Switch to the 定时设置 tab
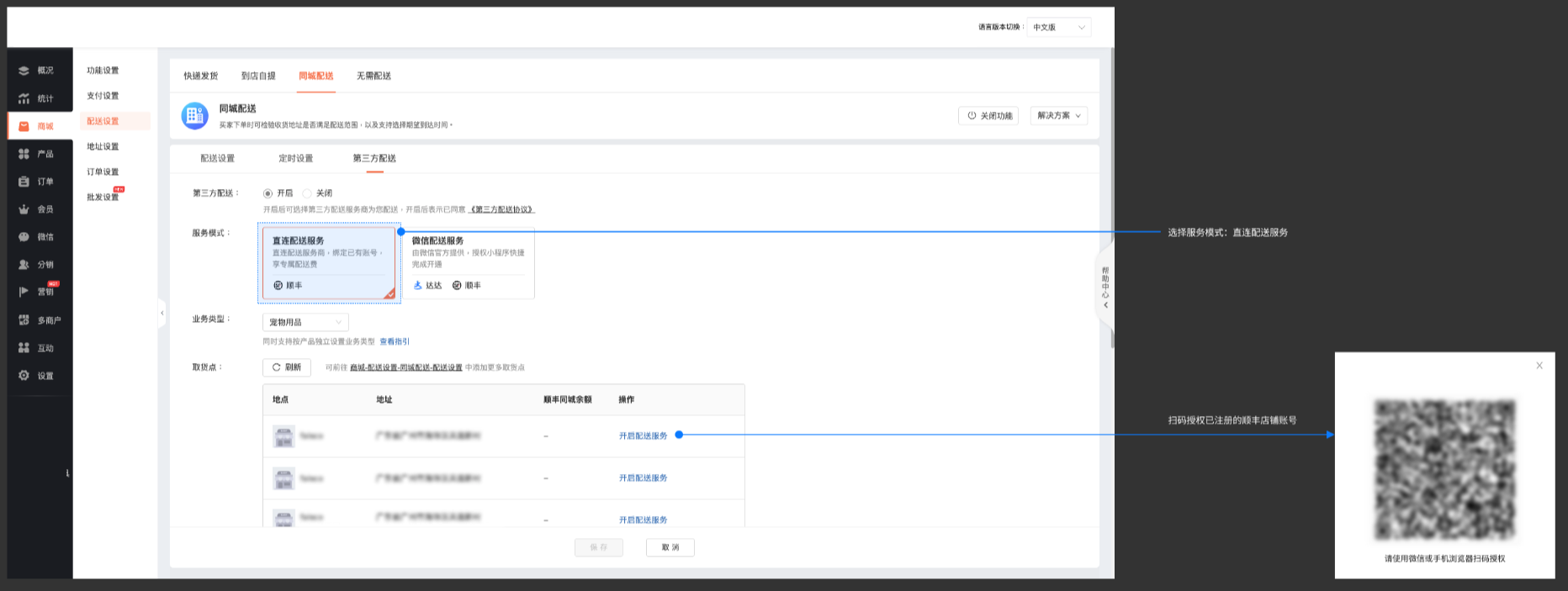Screen dimensions: 1568x591 point(295,159)
